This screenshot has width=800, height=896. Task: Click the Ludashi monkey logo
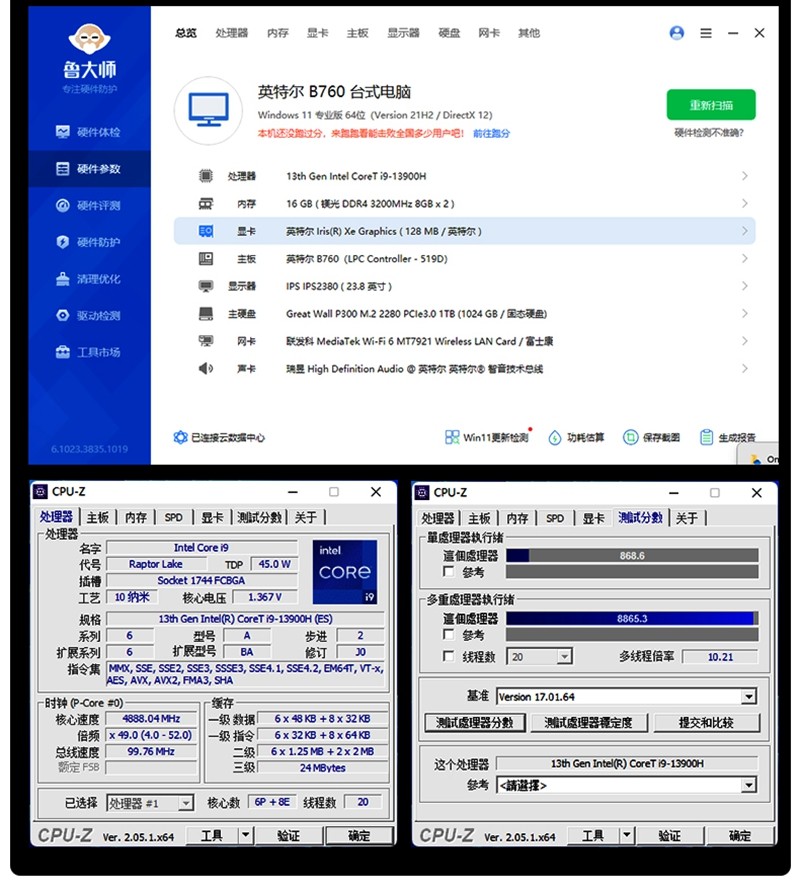(x=89, y=40)
